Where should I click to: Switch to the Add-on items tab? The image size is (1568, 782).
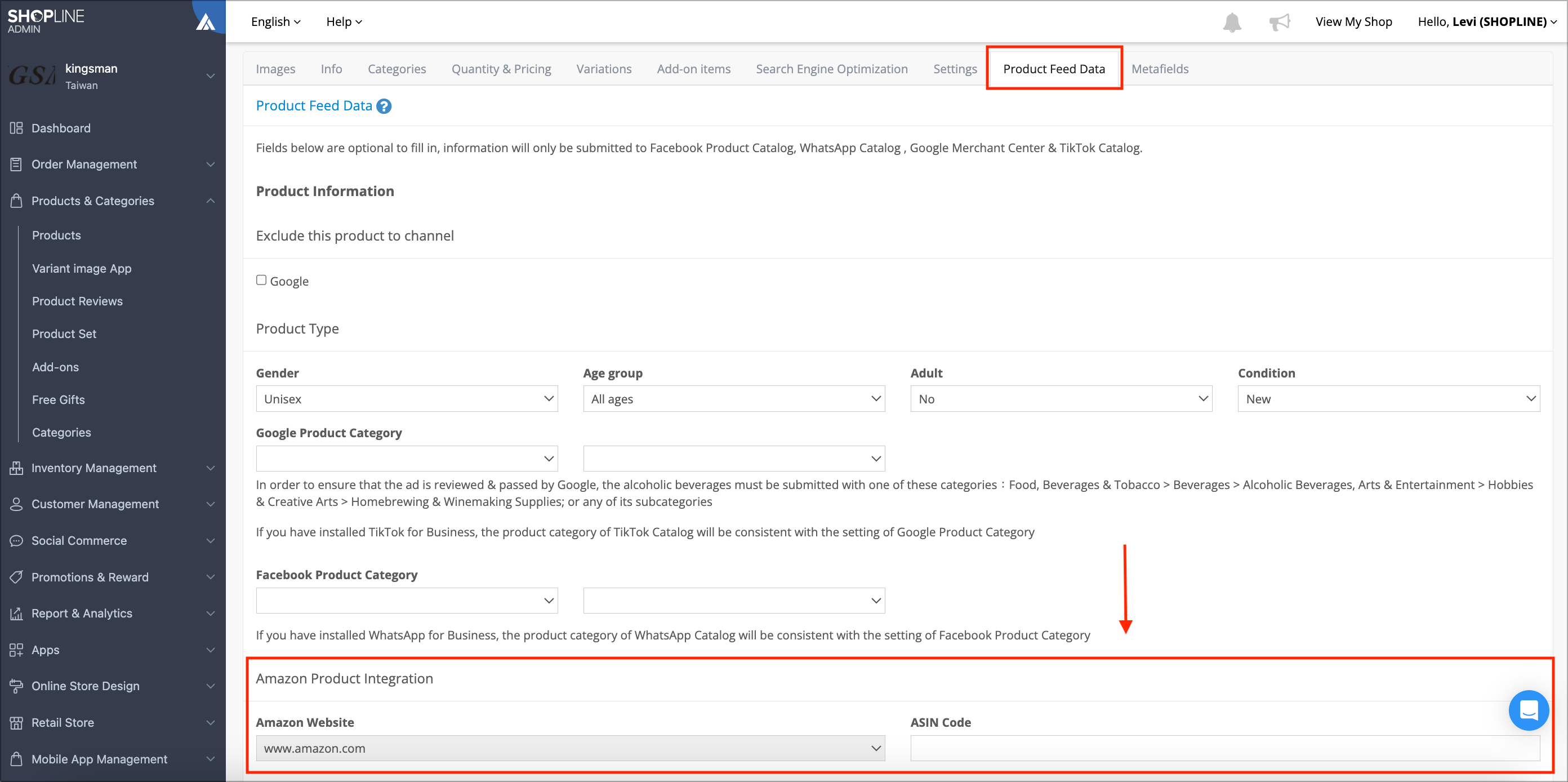pos(693,69)
